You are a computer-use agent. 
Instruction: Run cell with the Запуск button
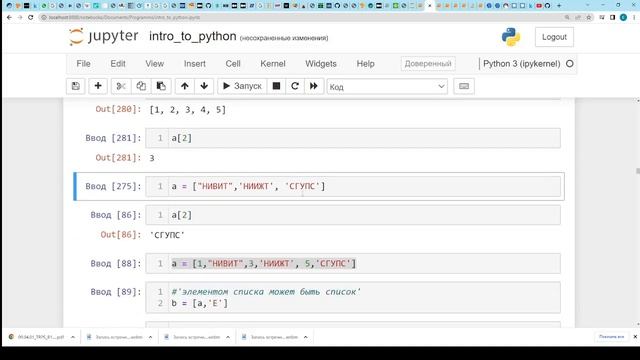[x=242, y=86]
